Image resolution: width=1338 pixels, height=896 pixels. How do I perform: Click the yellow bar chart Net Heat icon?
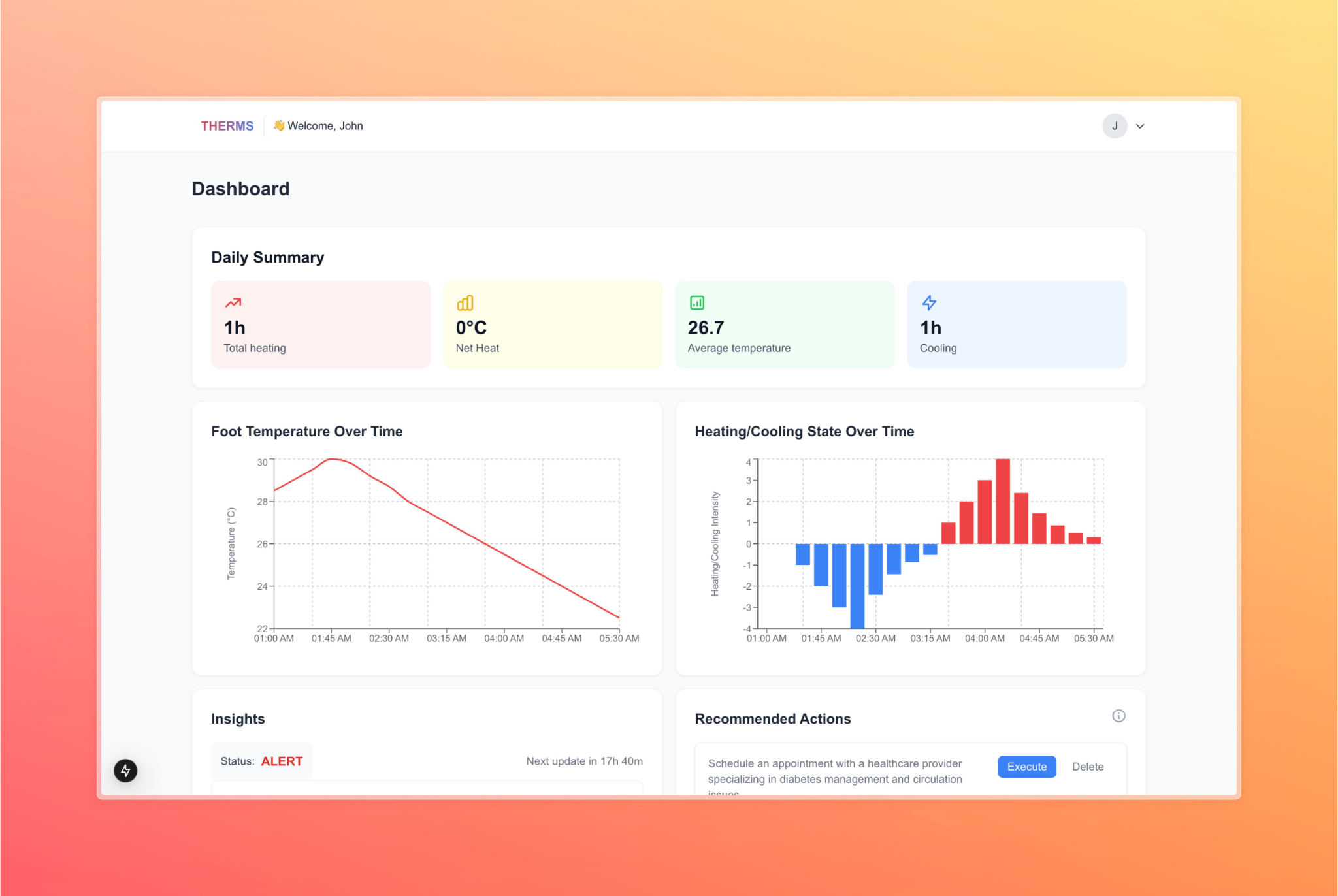pos(465,303)
